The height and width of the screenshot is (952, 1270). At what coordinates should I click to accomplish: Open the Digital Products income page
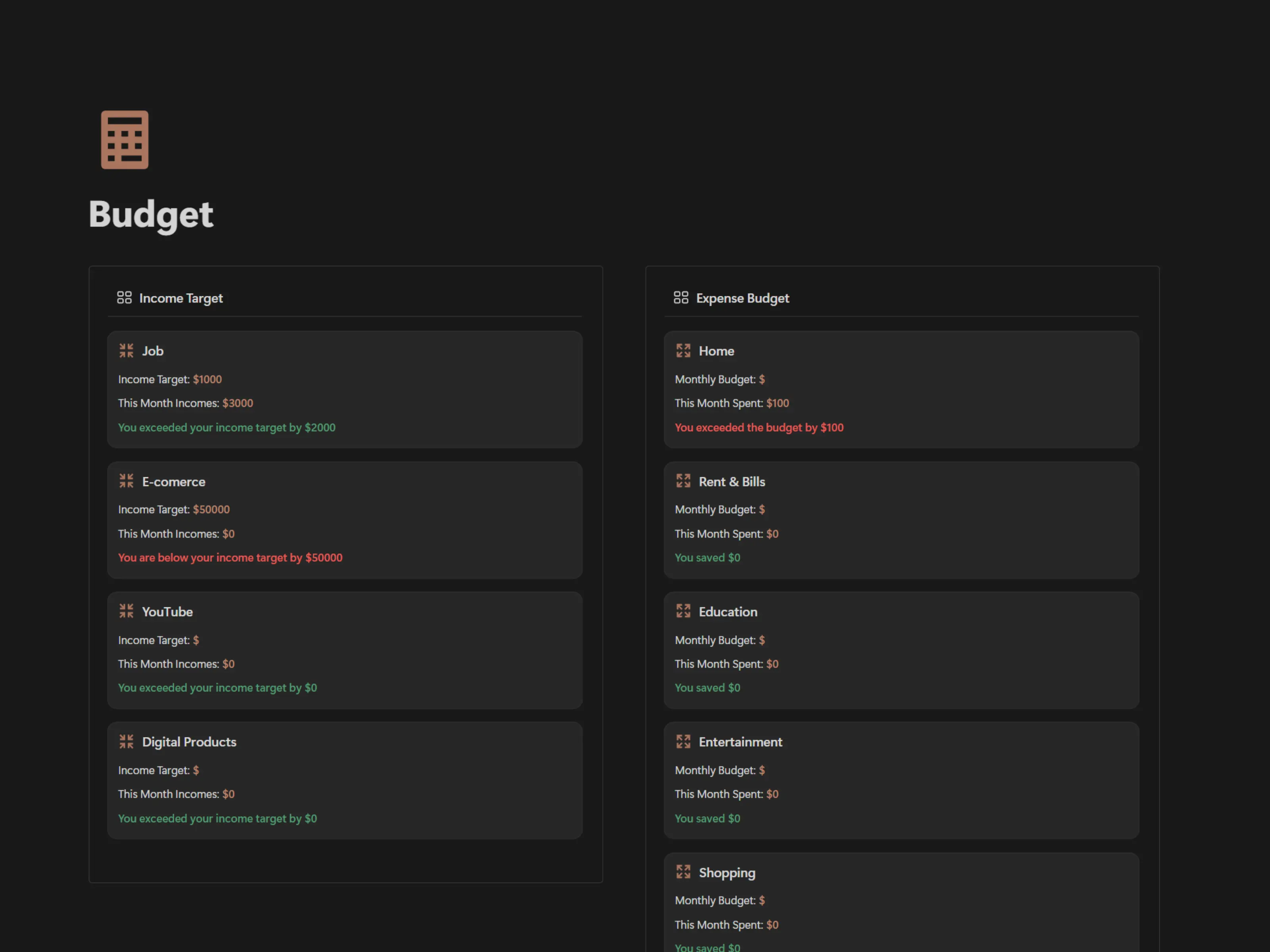click(x=189, y=742)
